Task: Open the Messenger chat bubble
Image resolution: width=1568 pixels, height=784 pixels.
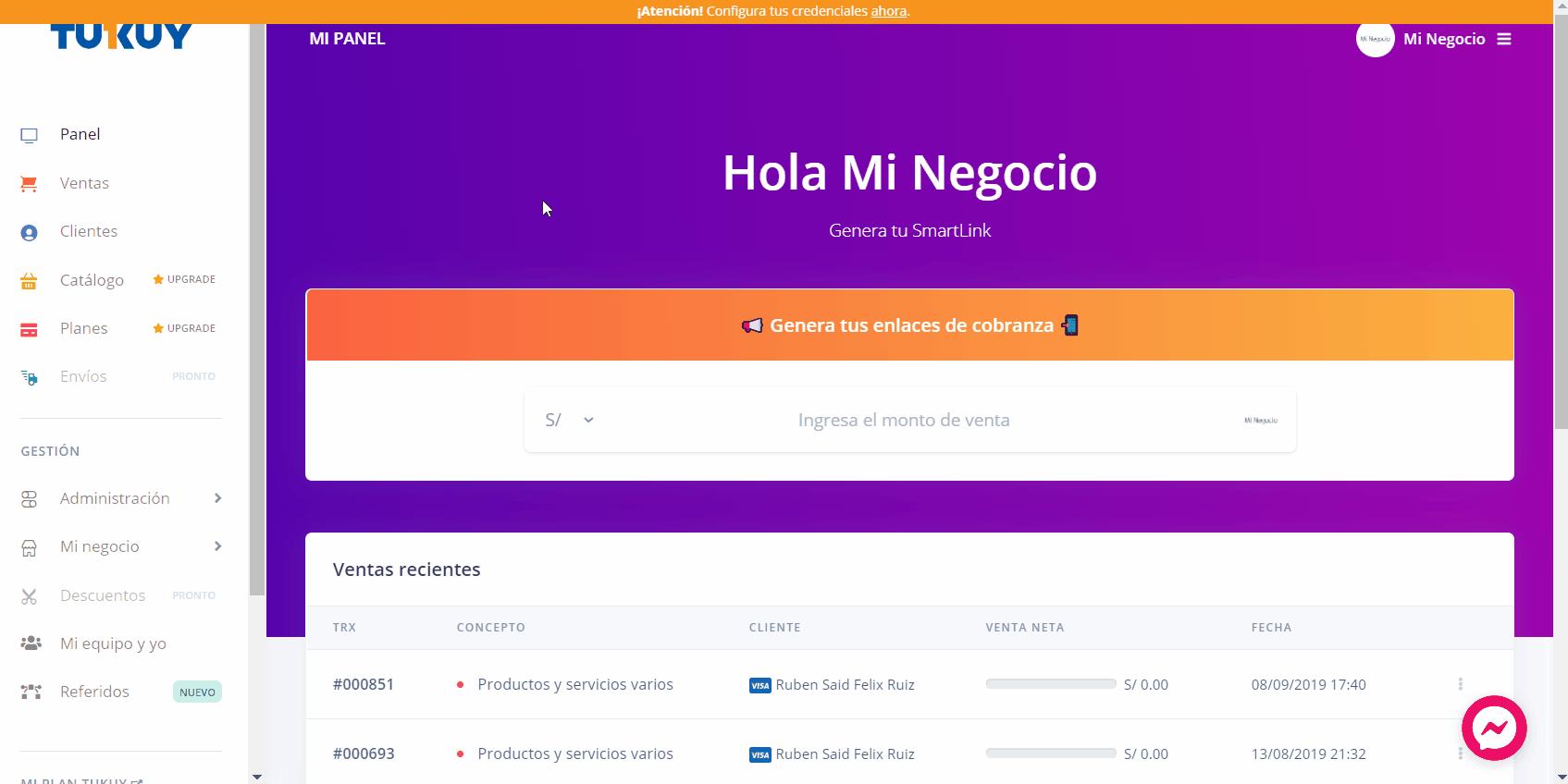Action: (1493, 729)
